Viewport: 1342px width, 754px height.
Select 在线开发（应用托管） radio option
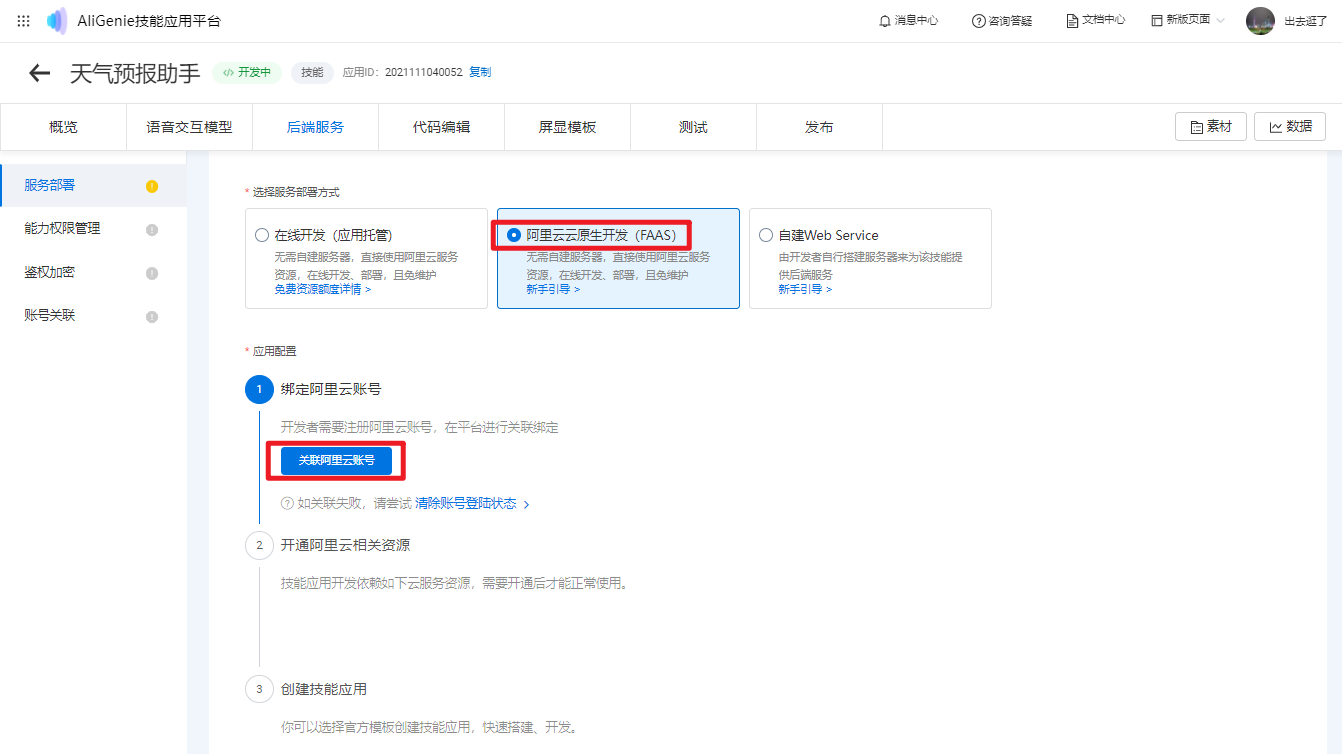262,236
